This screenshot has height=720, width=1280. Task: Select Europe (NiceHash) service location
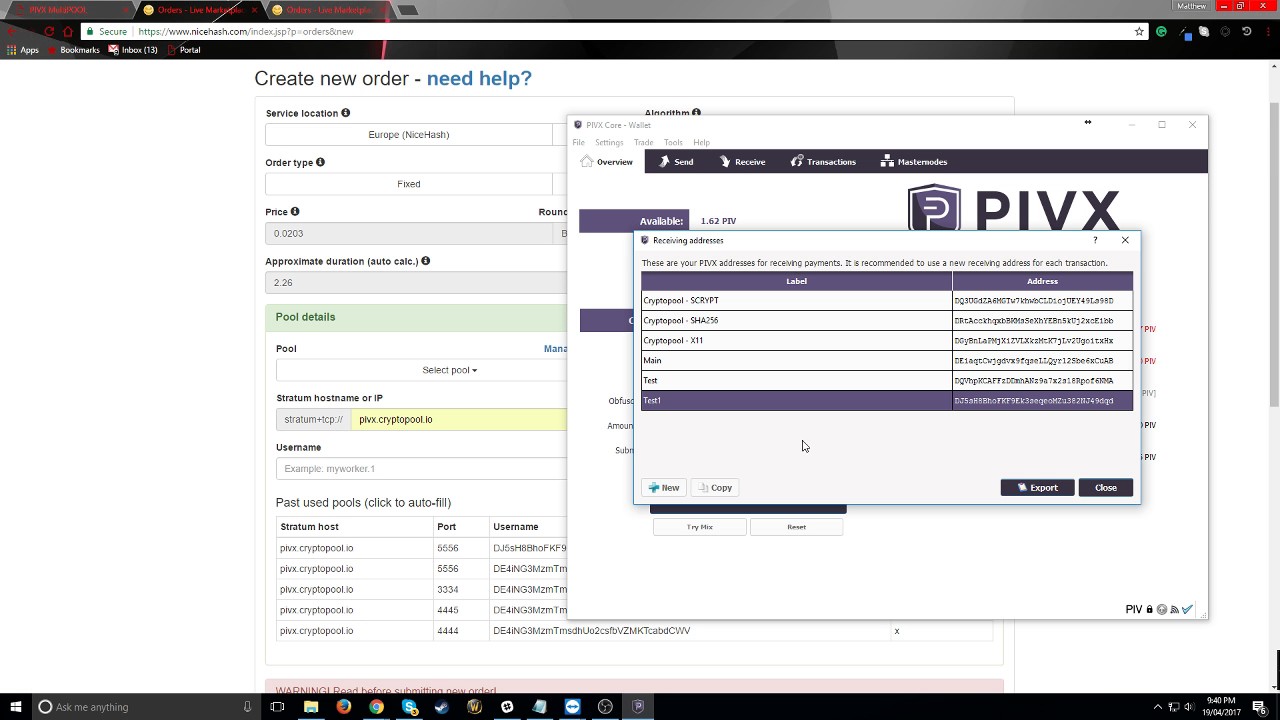(x=409, y=135)
